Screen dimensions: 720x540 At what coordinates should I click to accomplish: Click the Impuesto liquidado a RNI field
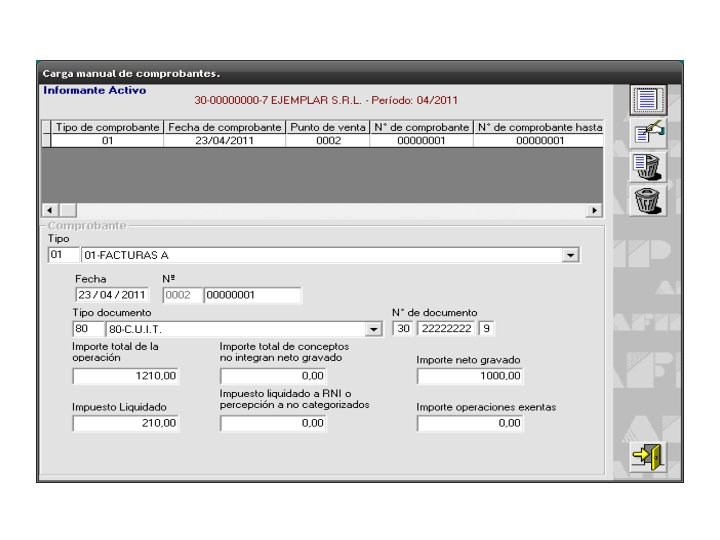pyautogui.click(x=273, y=423)
